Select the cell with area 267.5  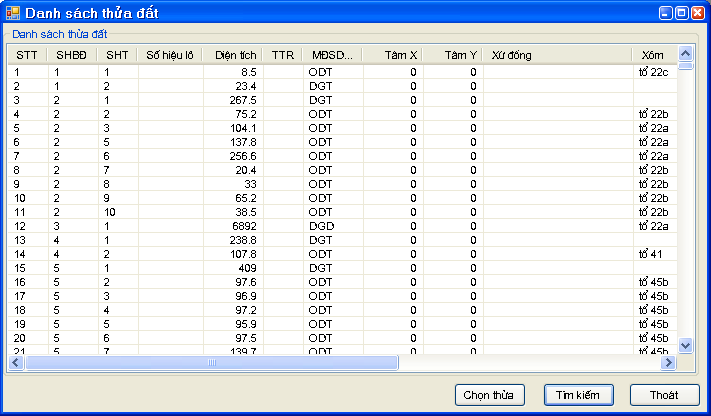pyautogui.click(x=231, y=100)
